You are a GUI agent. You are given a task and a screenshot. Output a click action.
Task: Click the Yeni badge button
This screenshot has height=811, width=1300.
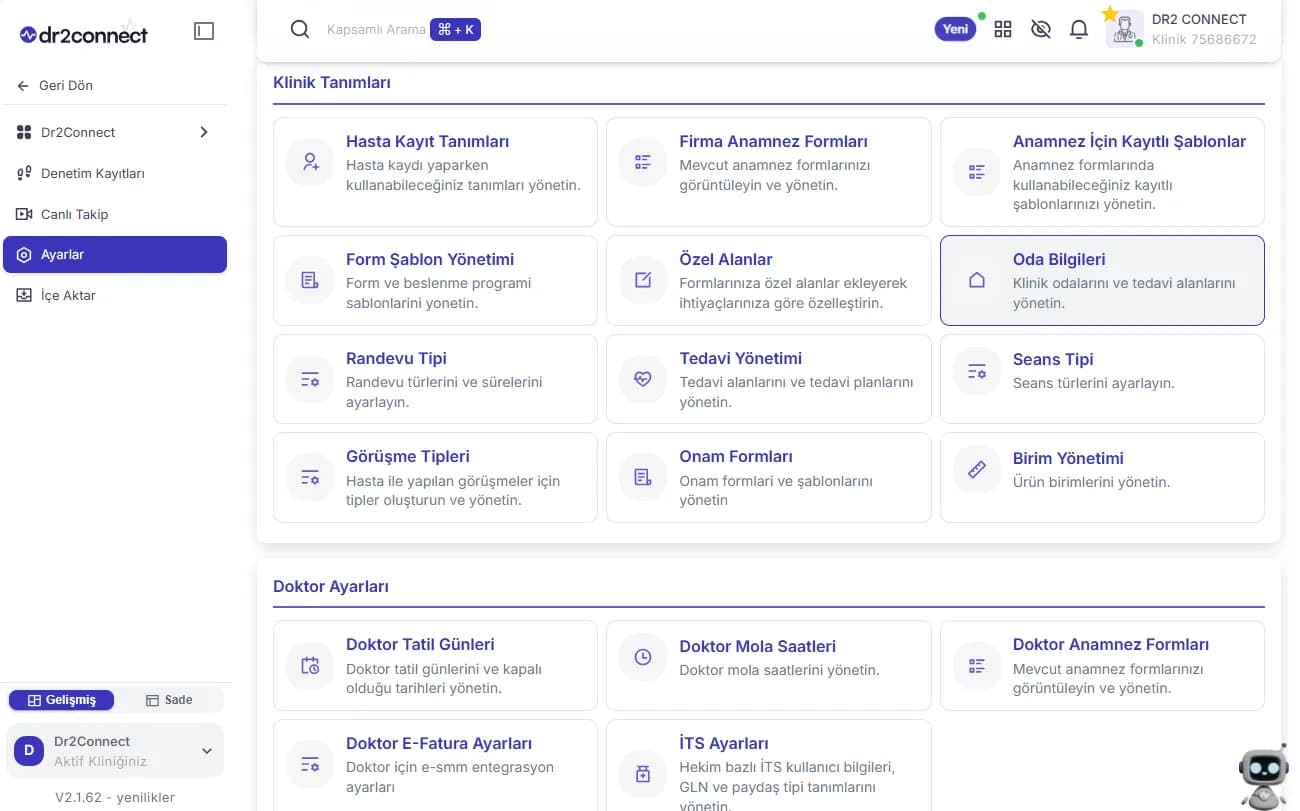tap(956, 29)
